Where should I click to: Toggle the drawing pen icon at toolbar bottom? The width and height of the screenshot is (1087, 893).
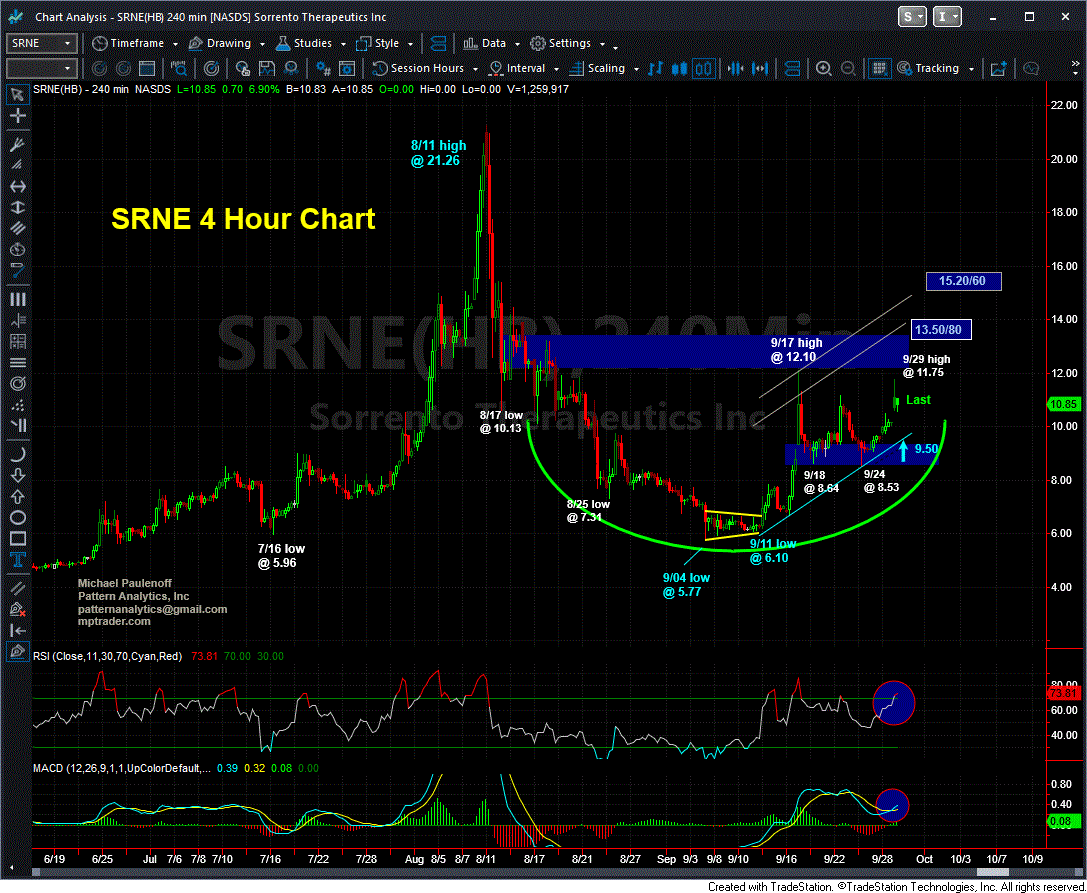(17, 652)
